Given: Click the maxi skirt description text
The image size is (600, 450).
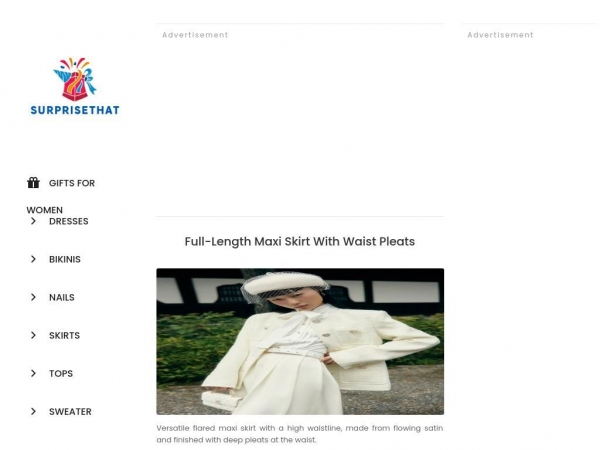Looking at the screenshot, I should pos(300,434).
